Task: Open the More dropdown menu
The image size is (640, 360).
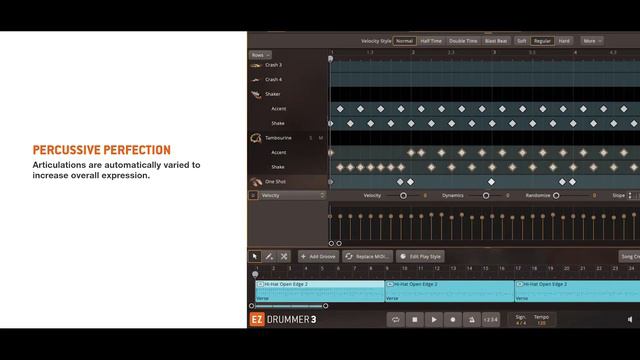Action: pos(592,41)
